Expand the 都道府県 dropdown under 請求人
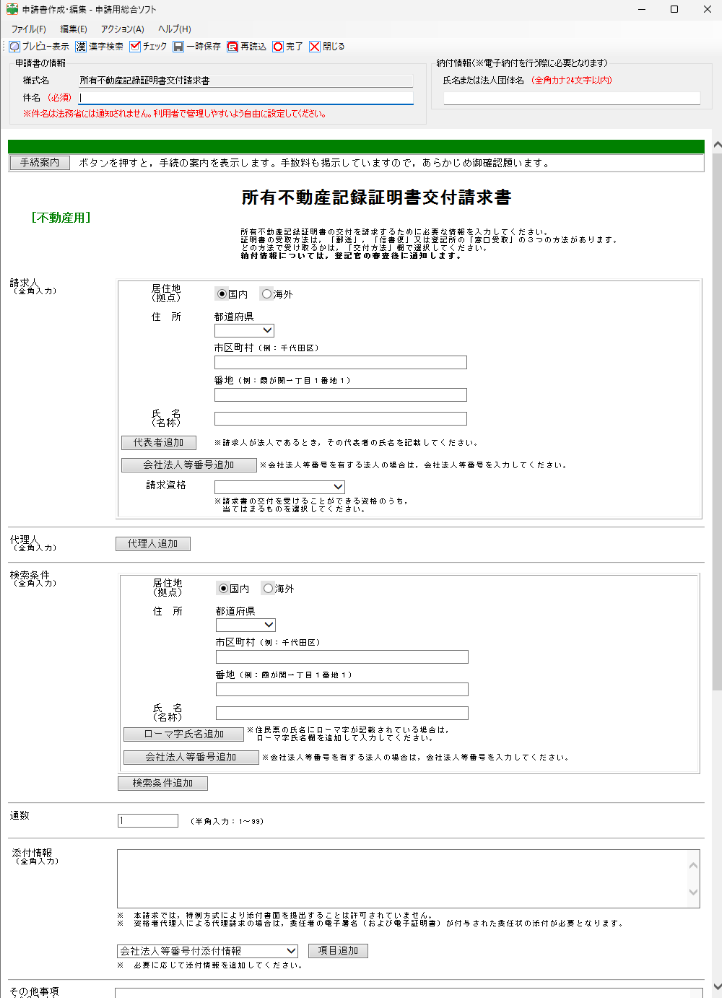The width and height of the screenshot is (722, 998). 244,330
